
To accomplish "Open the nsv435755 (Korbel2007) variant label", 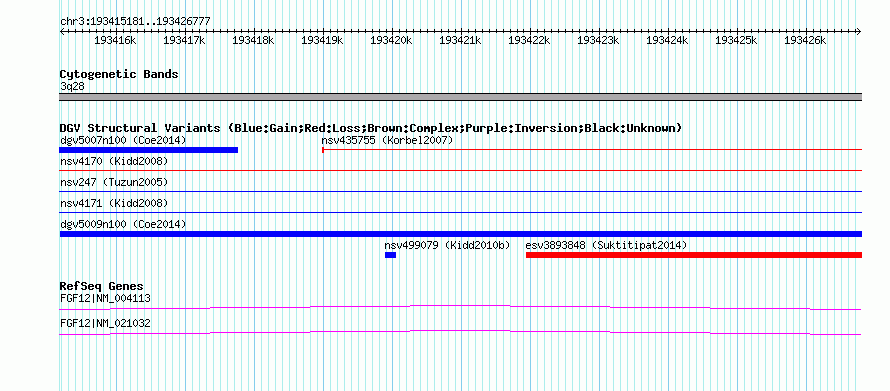I will (x=387, y=140).
